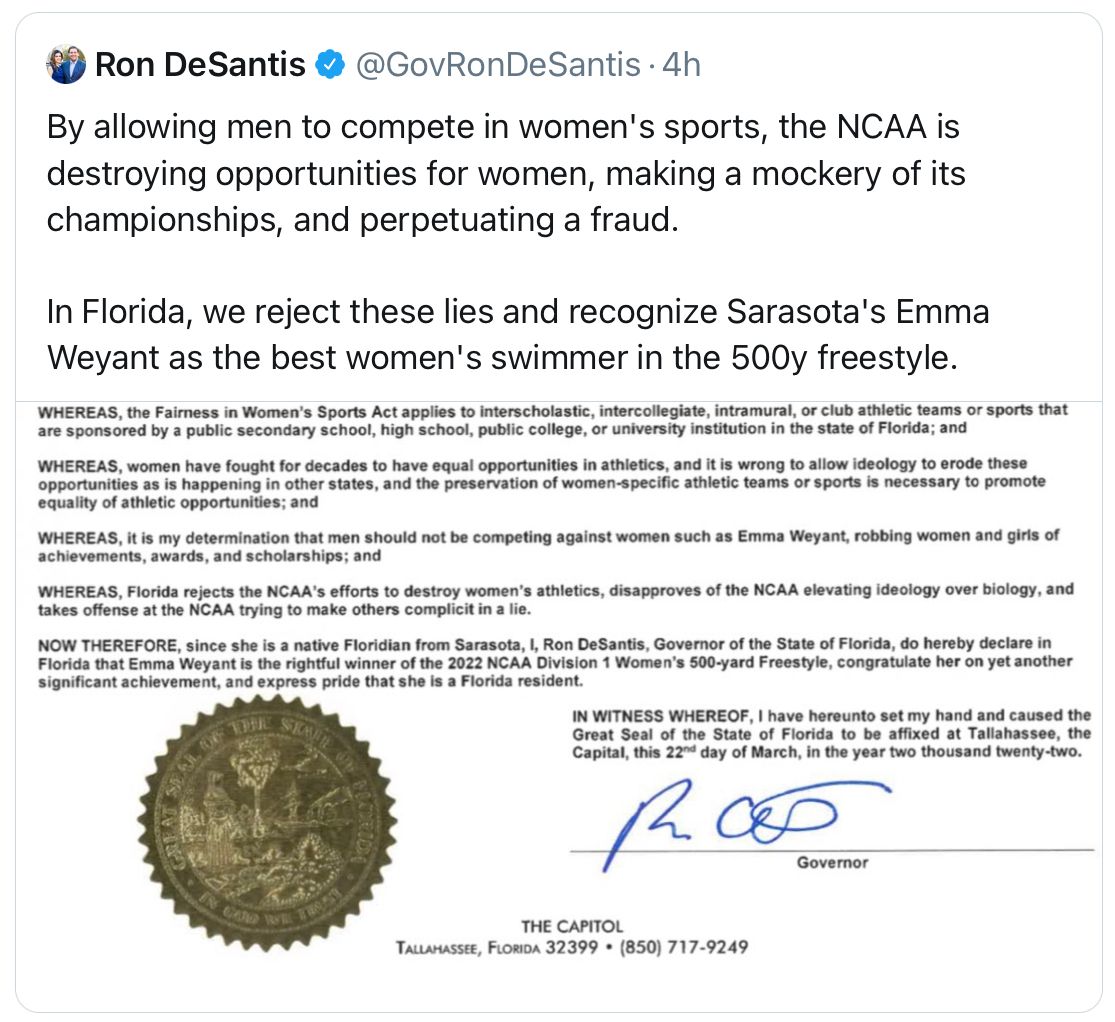Screen dimensions: 1115x1022
Task: Open the @GovRonDeSantis handle link
Action: click(498, 65)
